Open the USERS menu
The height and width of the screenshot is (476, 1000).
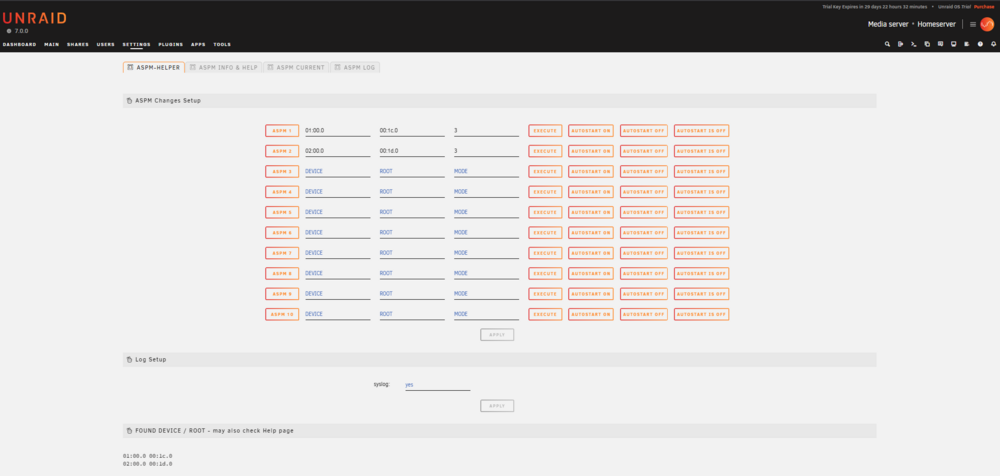click(106, 45)
